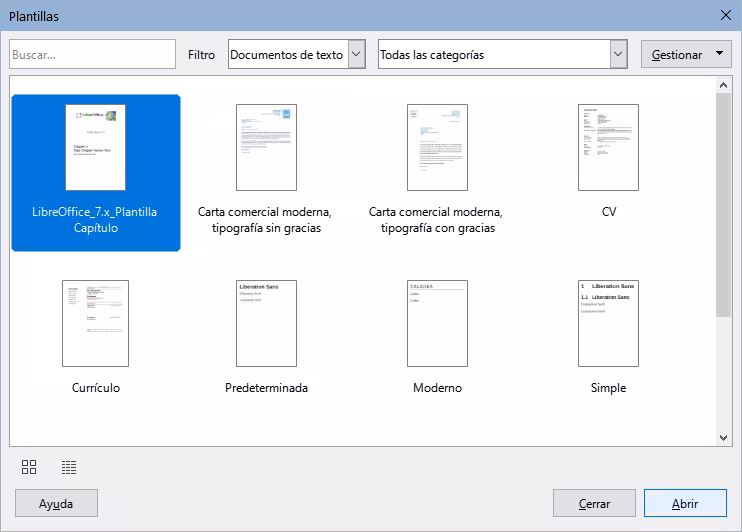Select the Predeterminada template thumbnail
Image resolution: width=742 pixels, height=532 pixels.
pyautogui.click(x=266, y=323)
